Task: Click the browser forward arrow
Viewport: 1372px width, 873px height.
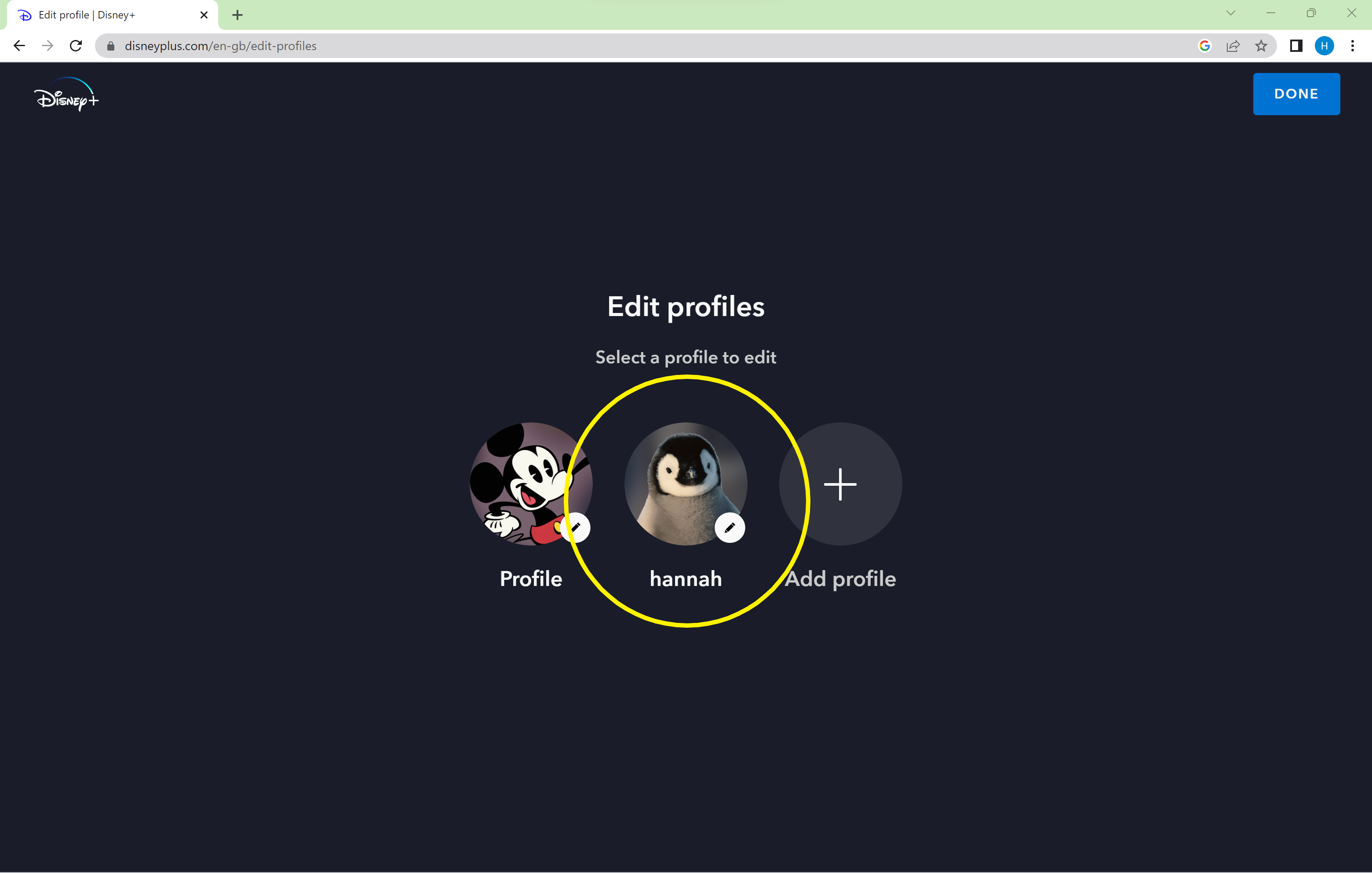Action: tap(47, 46)
